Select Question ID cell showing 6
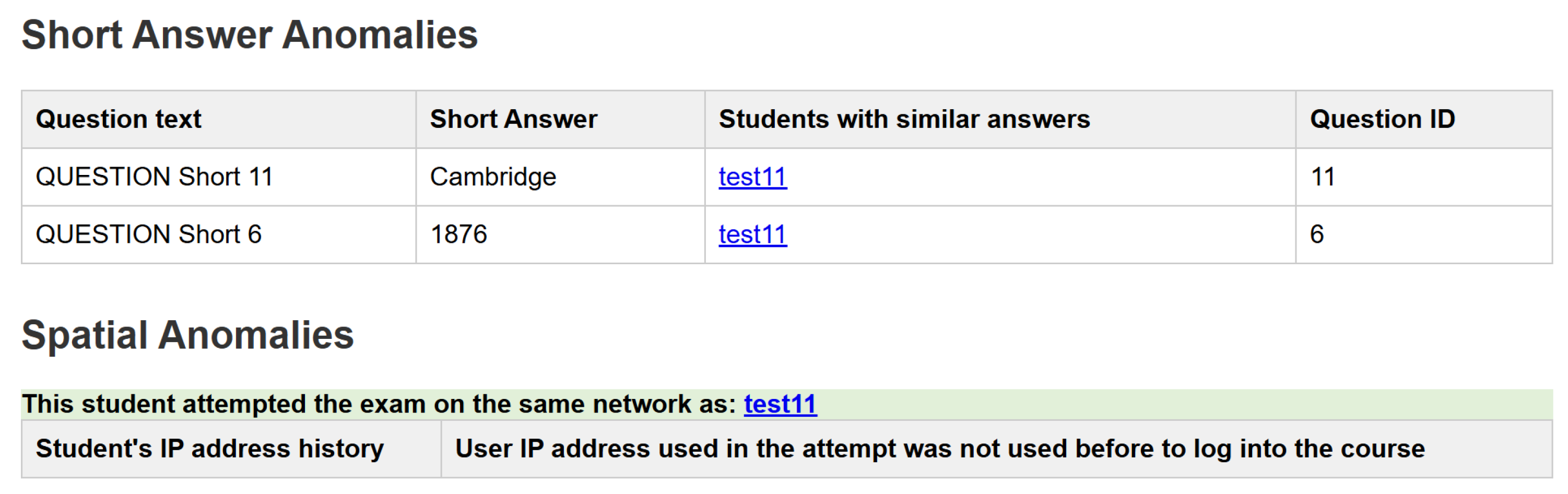The height and width of the screenshot is (494, 1568). coord(1317,234)
